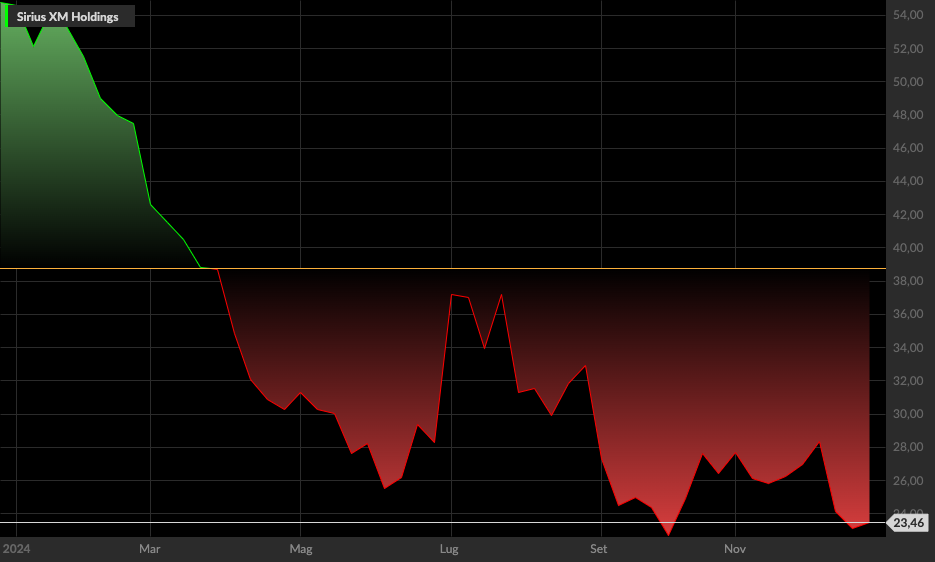Click the Sirius XM Holdings legend label

(x=67, y=17)
